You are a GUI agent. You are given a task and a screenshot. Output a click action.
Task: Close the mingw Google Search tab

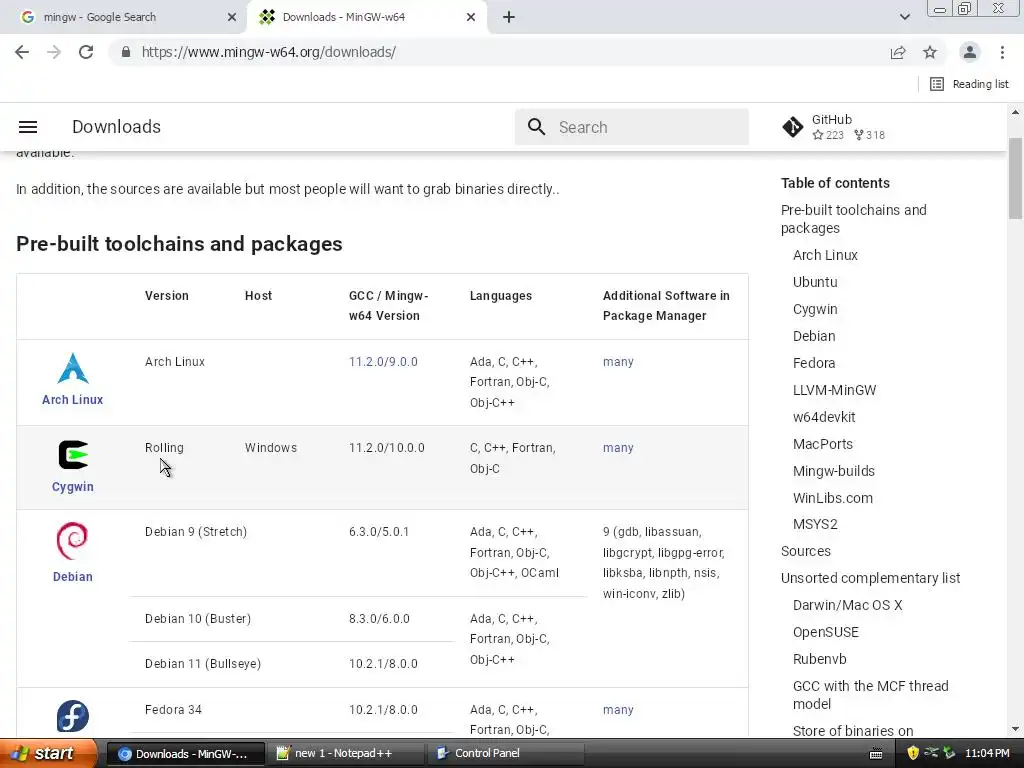[231, 17]
